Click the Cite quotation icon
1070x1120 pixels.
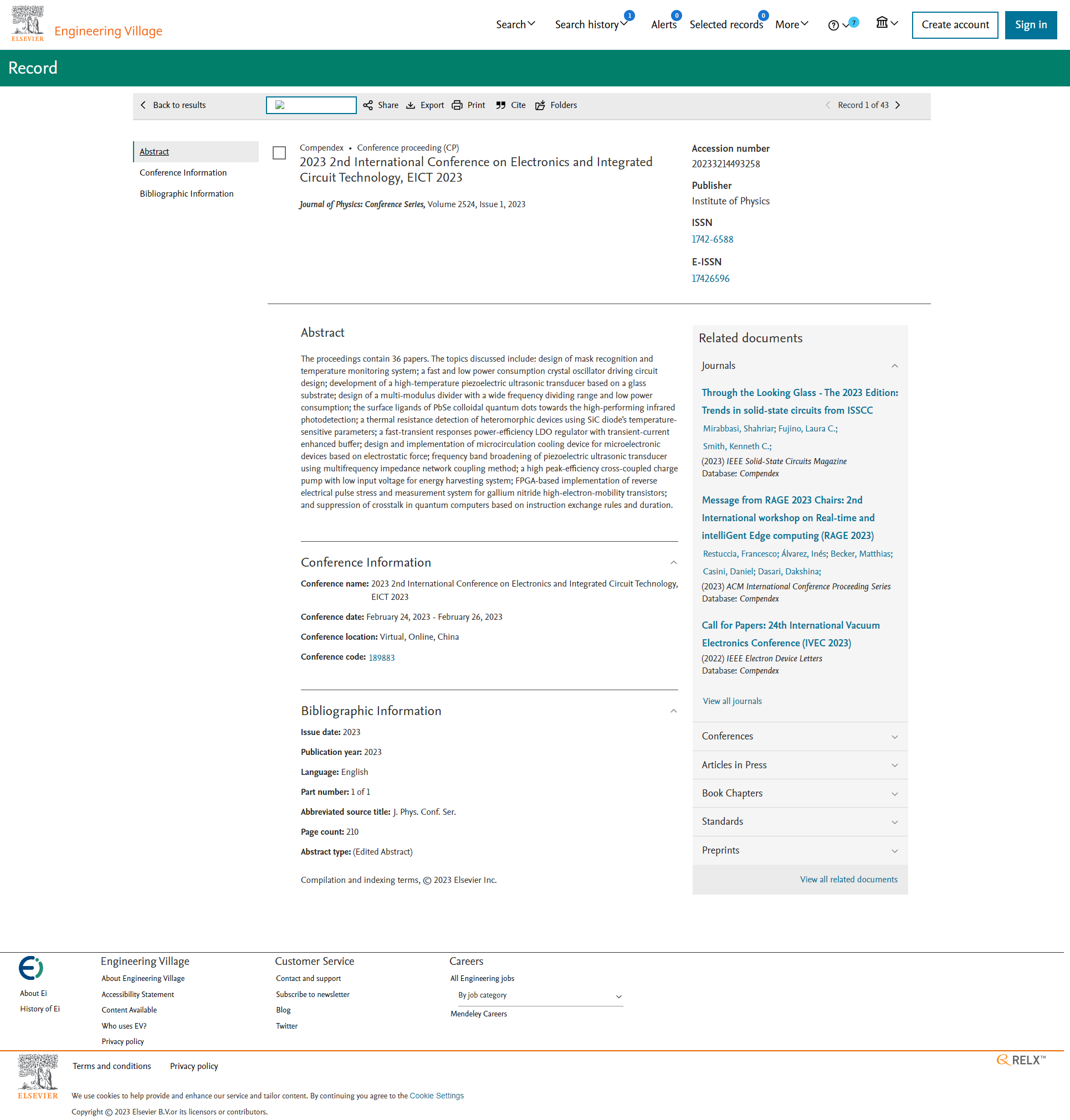[501, 105]
